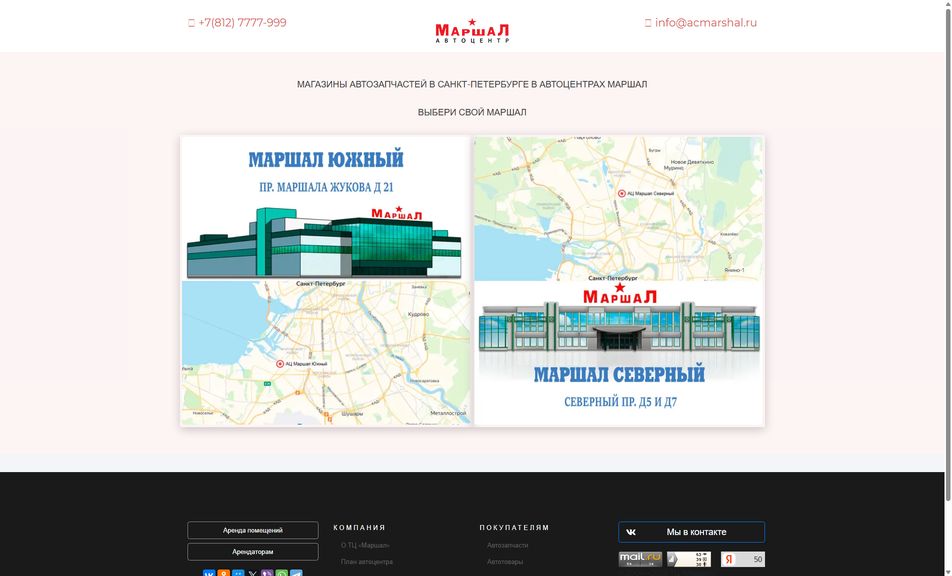Image resolution: width=952 pixels, height=576 pixels.
Task: Click the X (Twitter) share icon in footer
Action: 253,573
